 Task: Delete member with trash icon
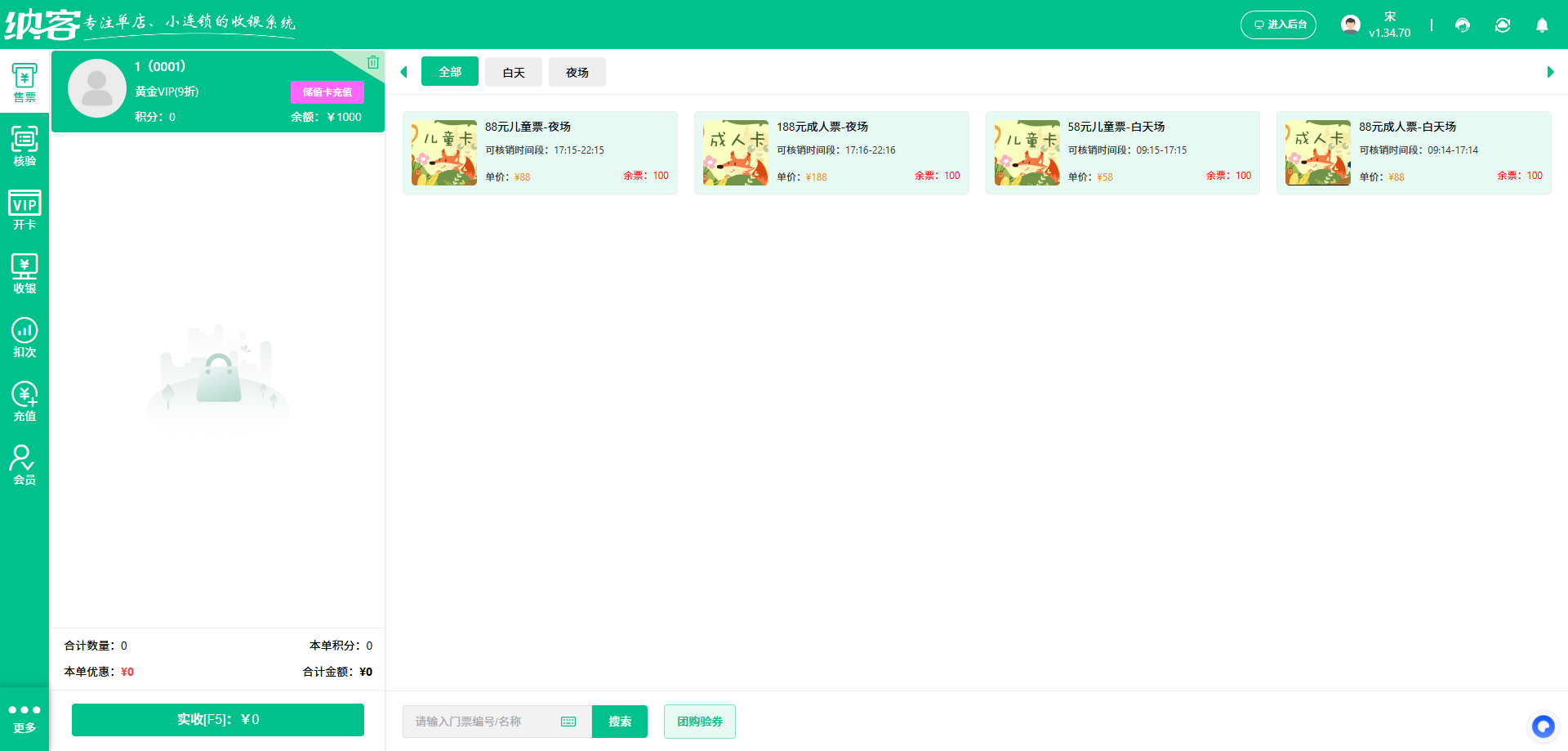click(373, 62)
